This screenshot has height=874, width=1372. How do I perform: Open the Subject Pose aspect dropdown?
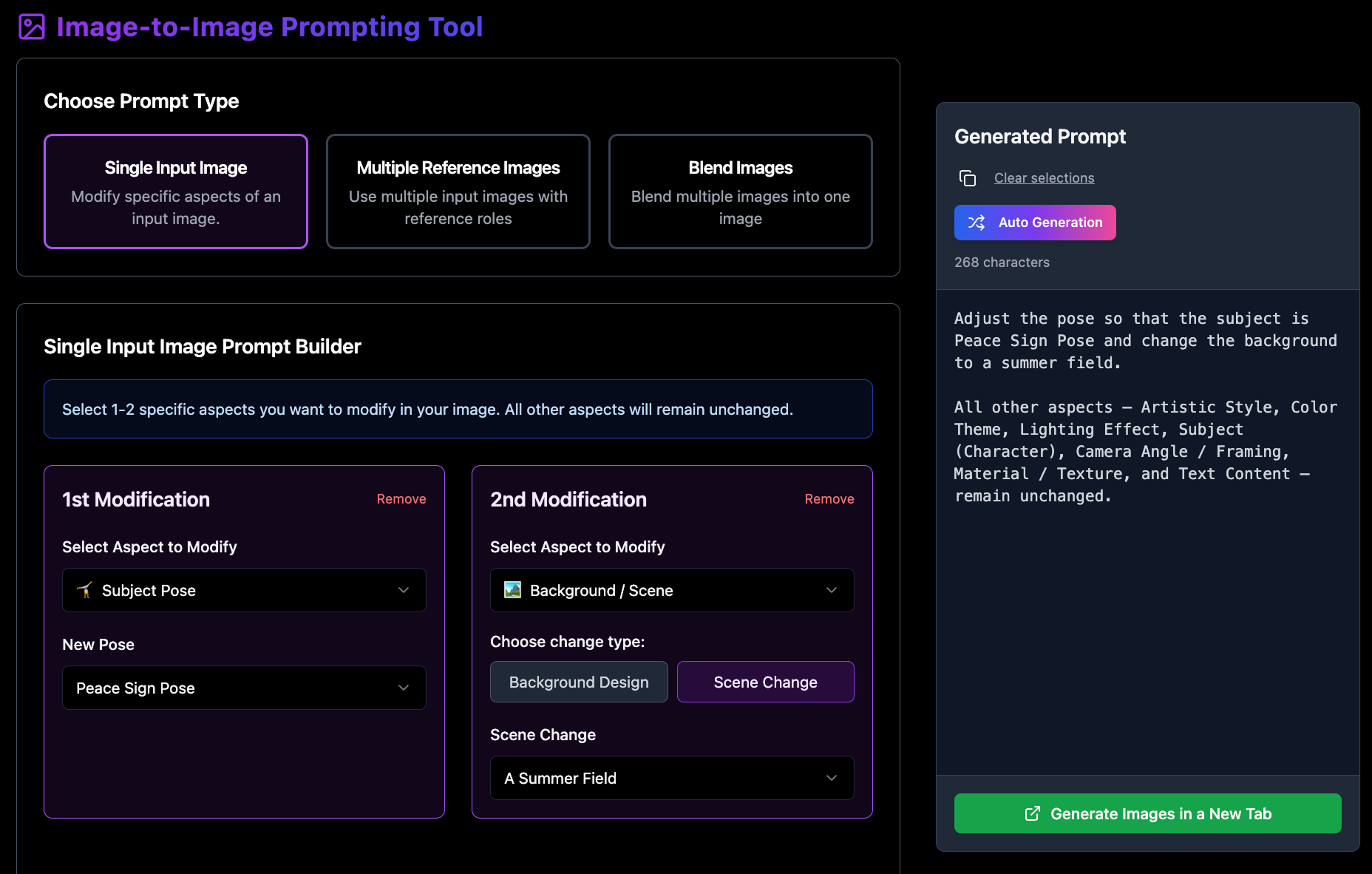[x=244, y=590]
